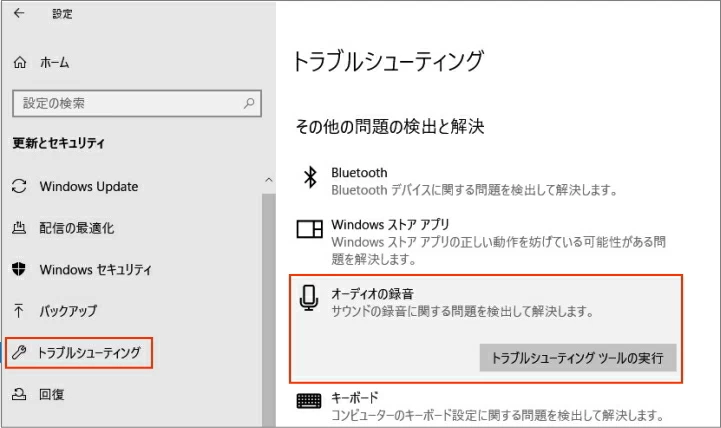Click the Backup (バックアップ) upload arrow icon

19,311
